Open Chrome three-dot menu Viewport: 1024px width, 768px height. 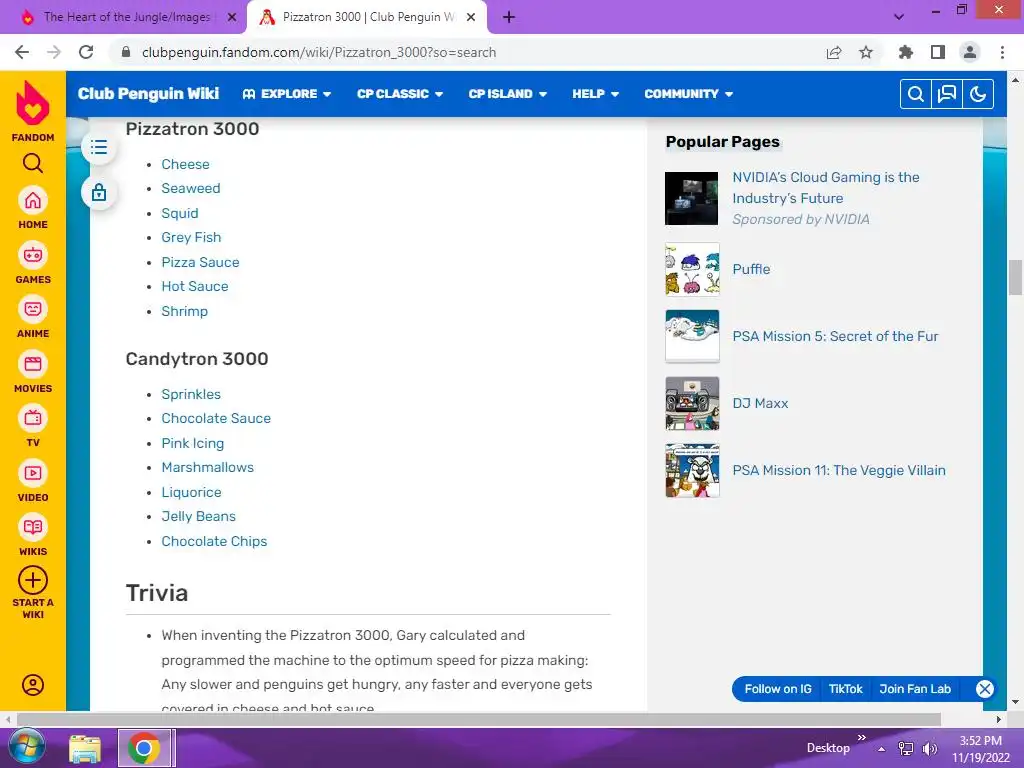tap(1002, 52)
